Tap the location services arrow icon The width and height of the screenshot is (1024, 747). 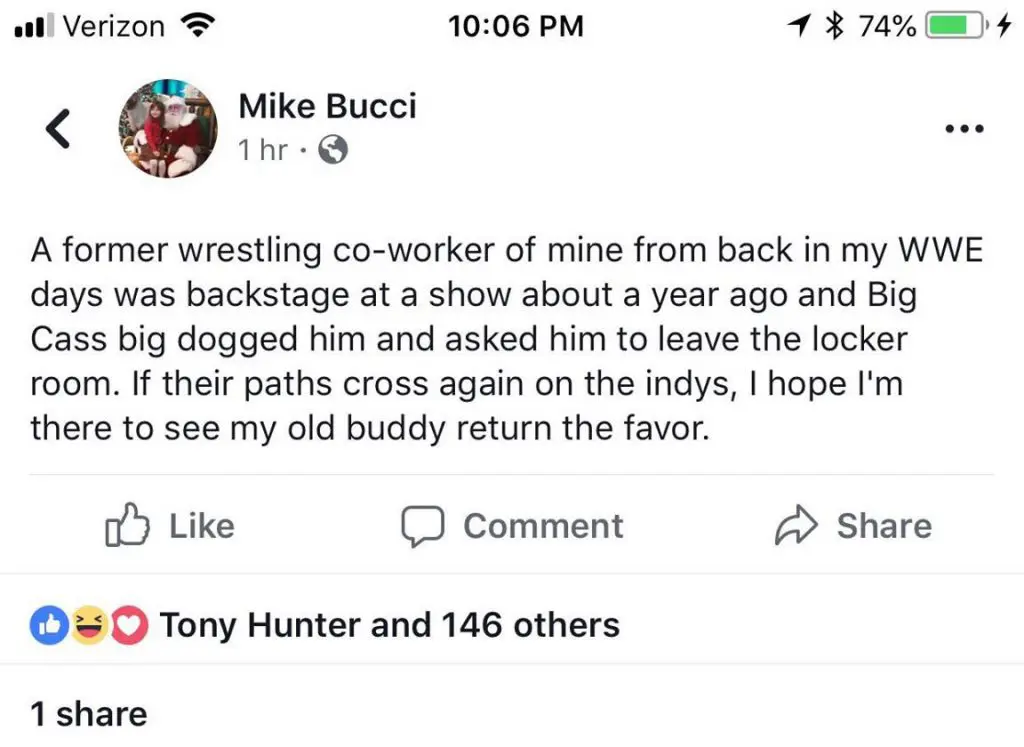click(x=800, y=26)
